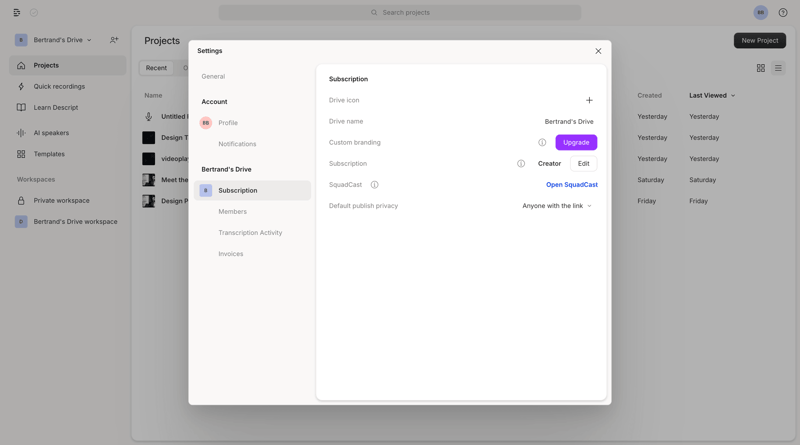The image size is (800, 445).
Task: Open help question mark icon
Action: coord(783,12)
